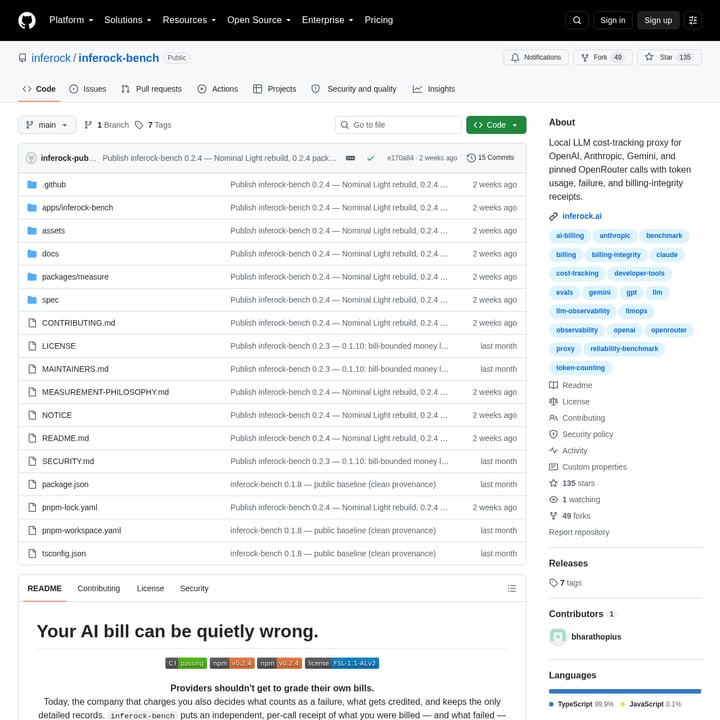Click the CI passing badge

pyautogui.click(x=186, y=663)
